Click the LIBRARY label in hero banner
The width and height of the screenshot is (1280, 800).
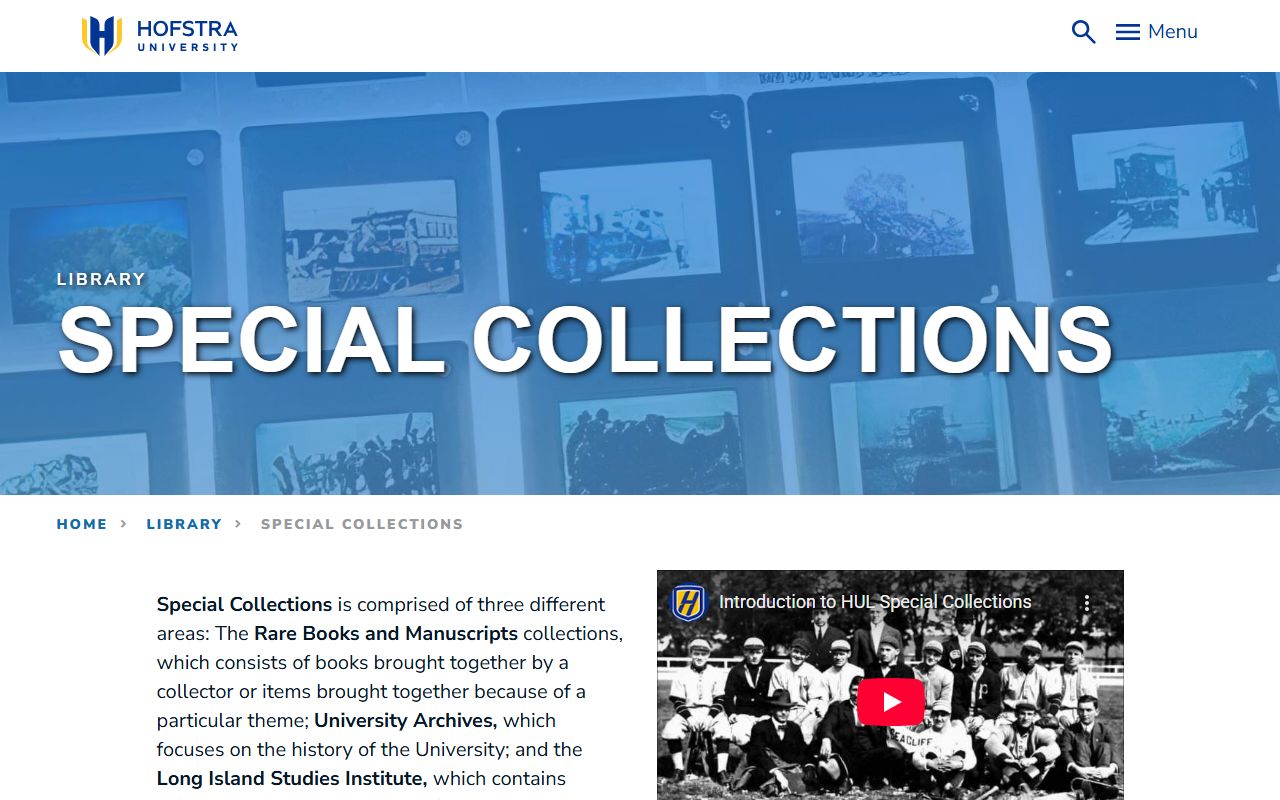pos(101,279)
